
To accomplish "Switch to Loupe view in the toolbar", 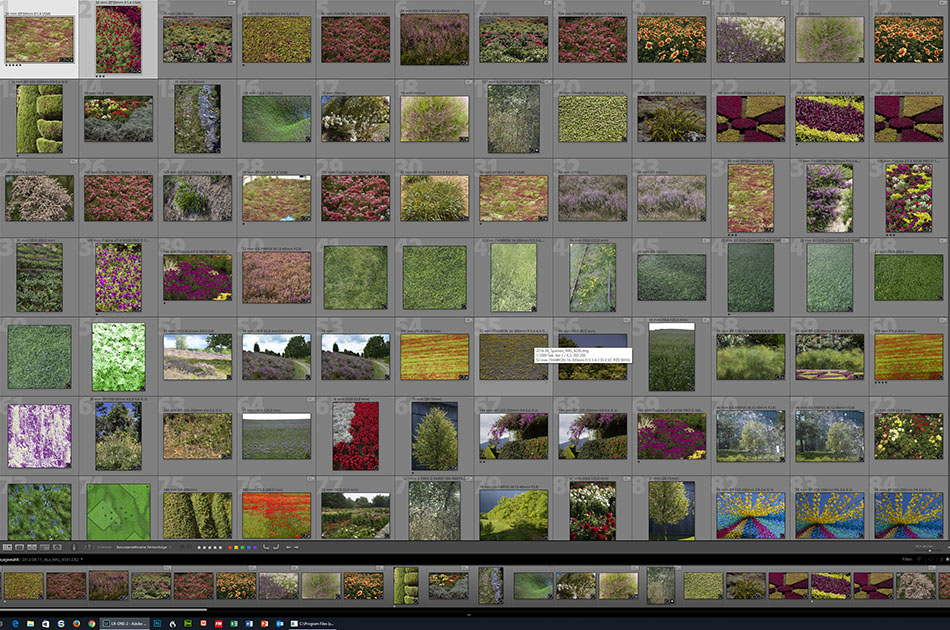I will (20, 547).
